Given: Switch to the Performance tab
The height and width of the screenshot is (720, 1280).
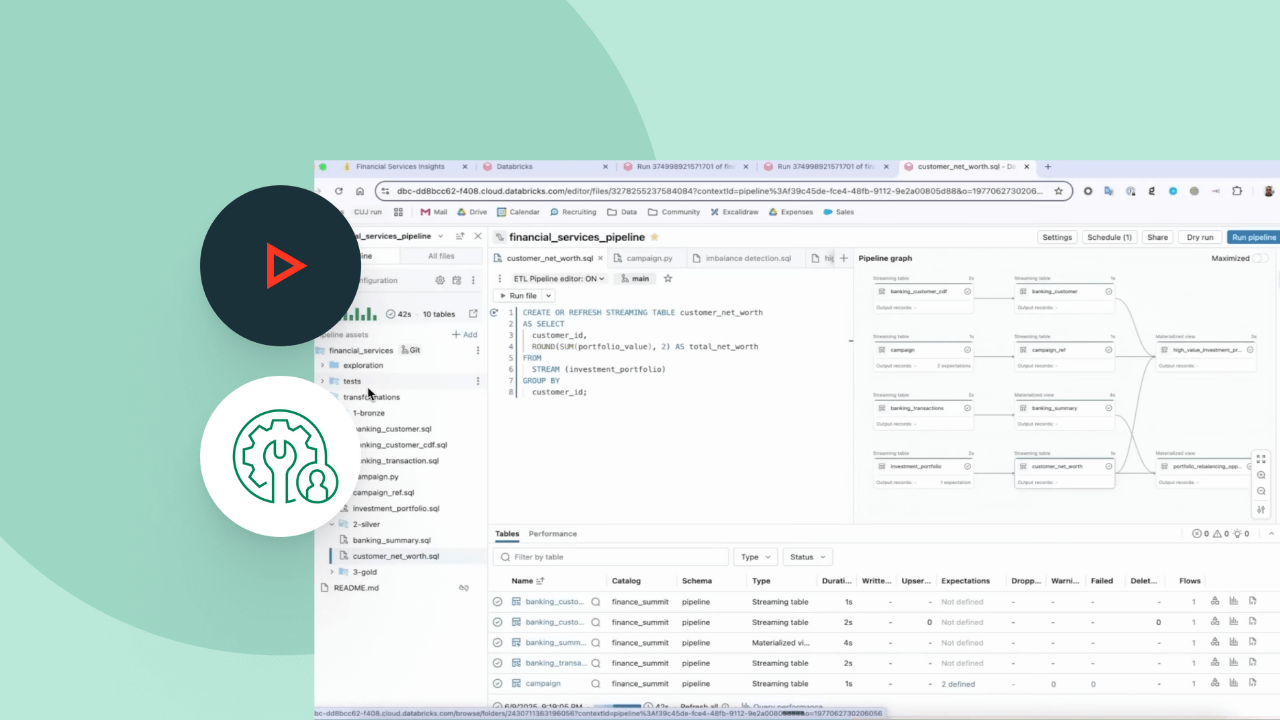Looking at the screenshot, I should 552,534.
